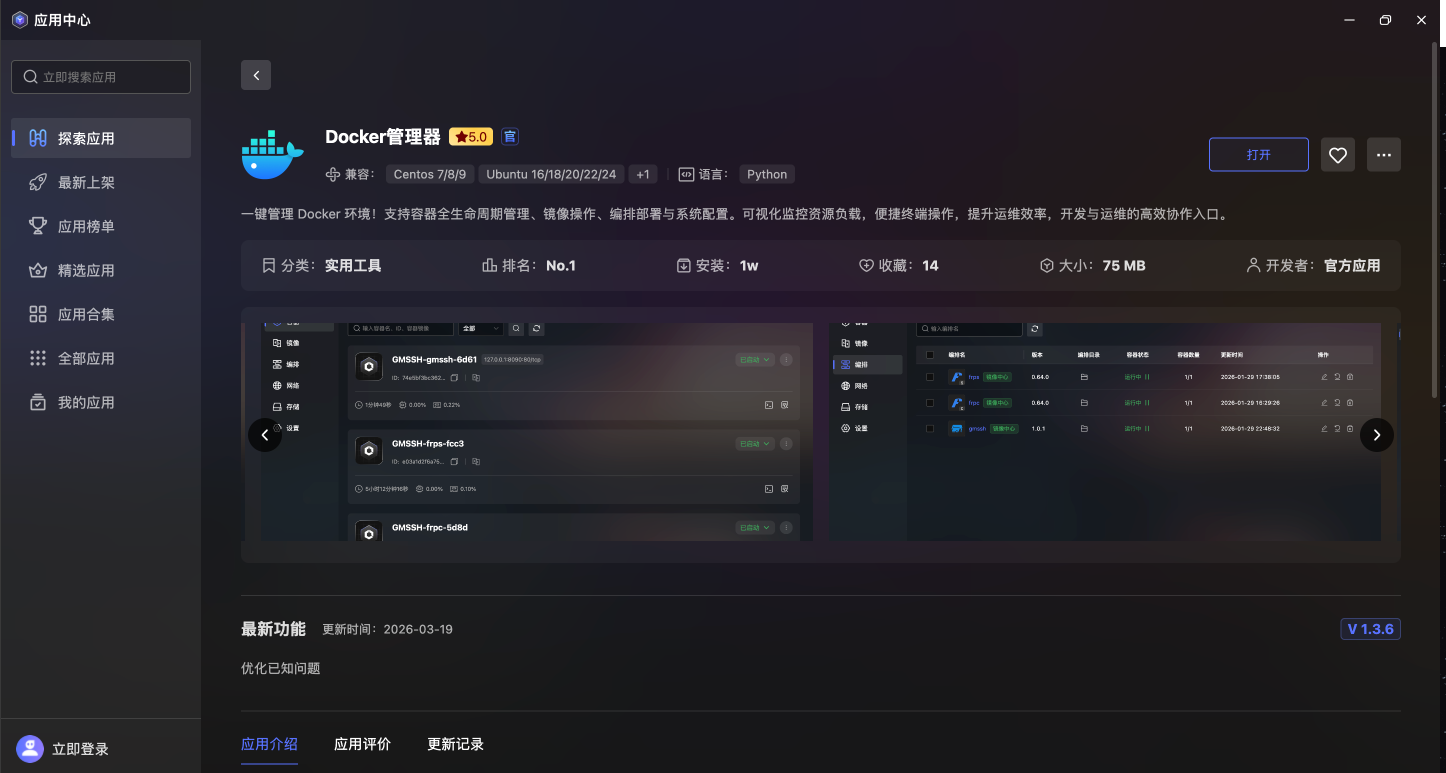Restore the window with title bar button
1446x773 pixels.
[x=1385, y=20]
